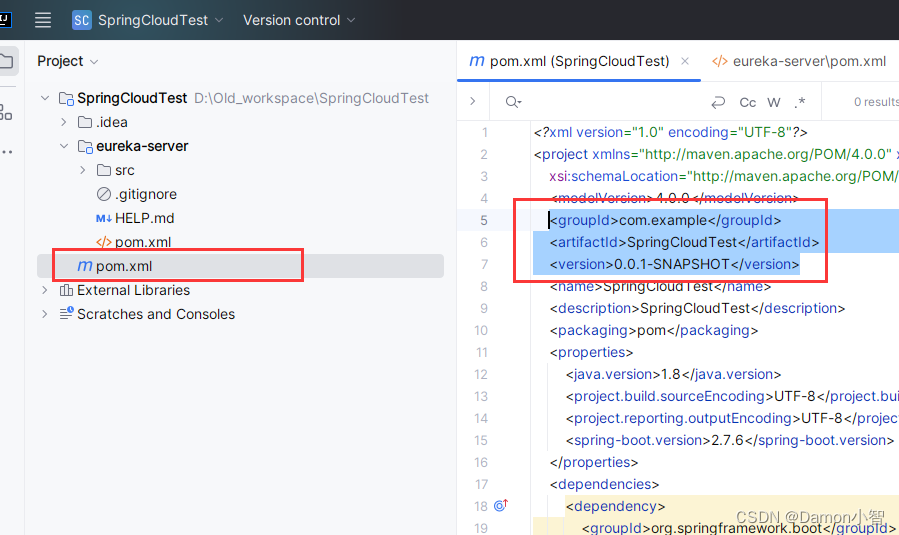Click line number 10 in gutter
The height and width of the screenshot is (535, 899).
[481, 330]
